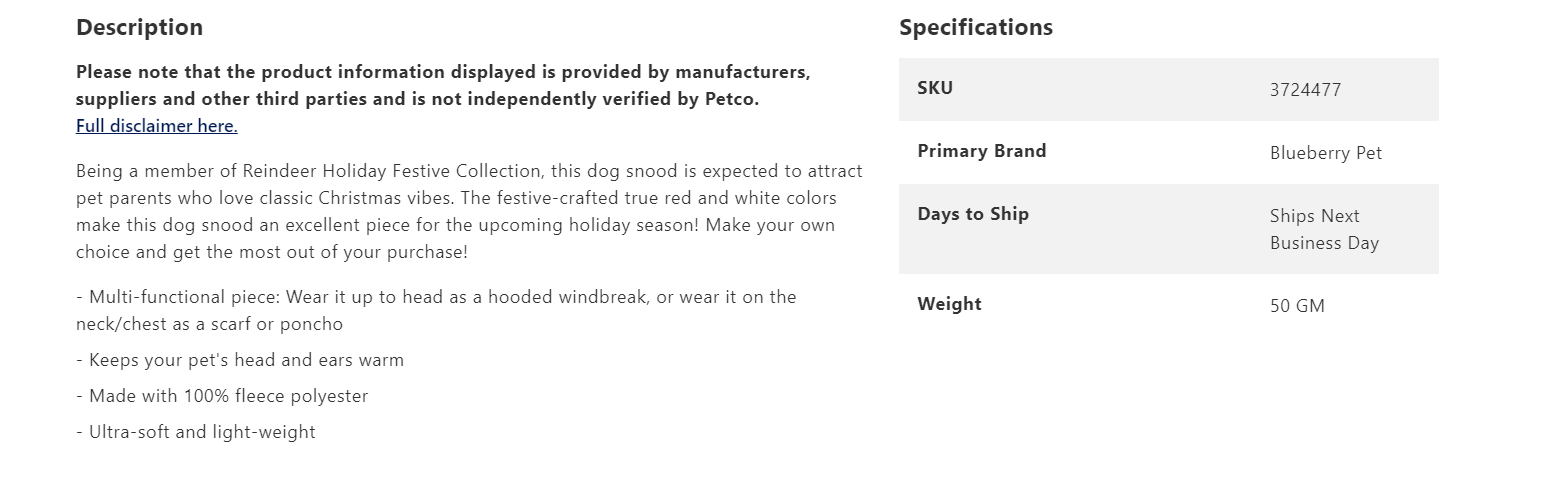Image resolution: width=1547 pixels, height=492 pixels.
Task: Click the Specifications section heading
Action: pyautogui.click(x=975, y=28)
